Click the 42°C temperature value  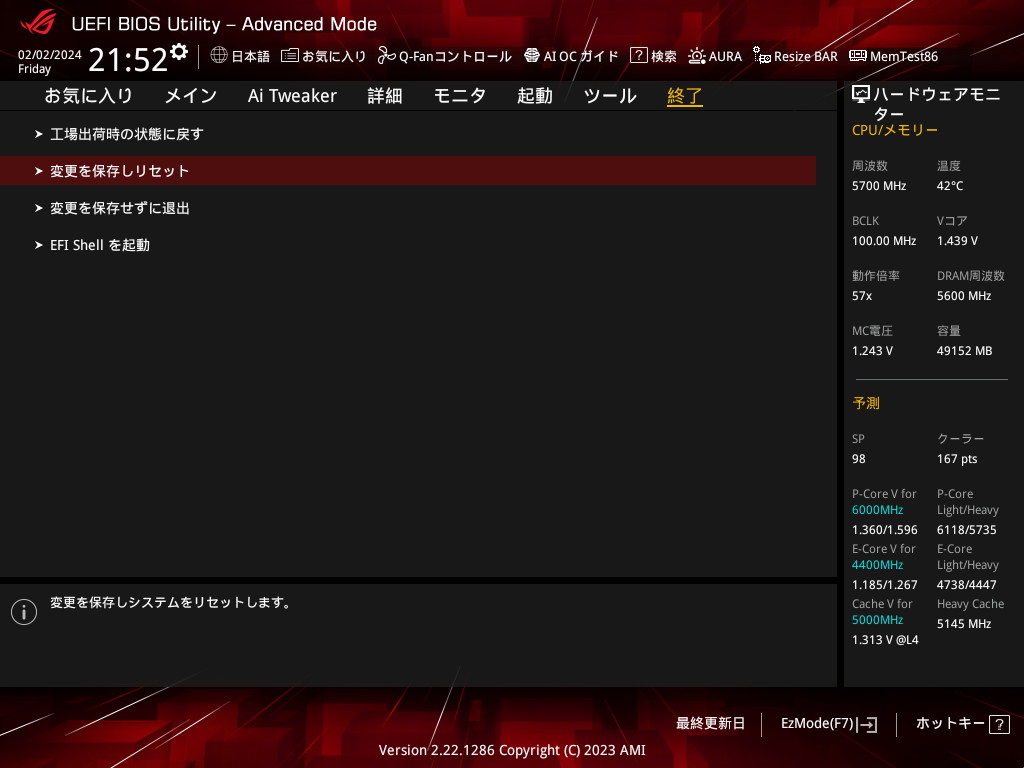coord(950,186)
